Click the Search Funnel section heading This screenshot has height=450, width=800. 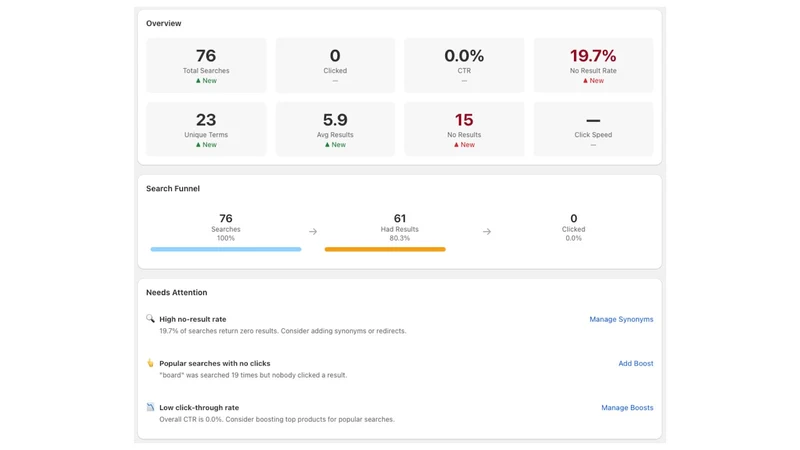[x=173, y=189]
